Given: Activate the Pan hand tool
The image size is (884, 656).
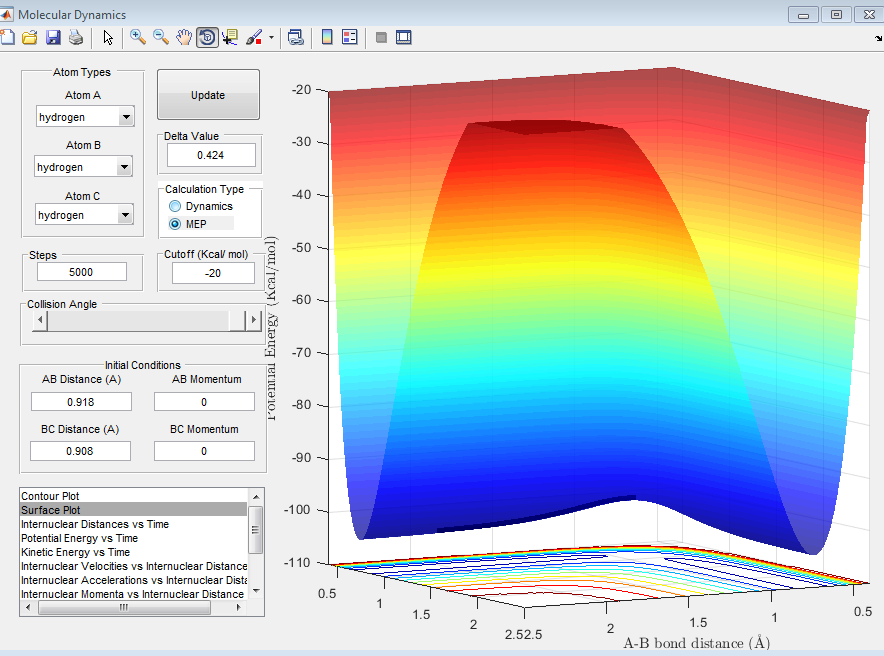Looking at the screenshot, I should (x=184, y=37).
